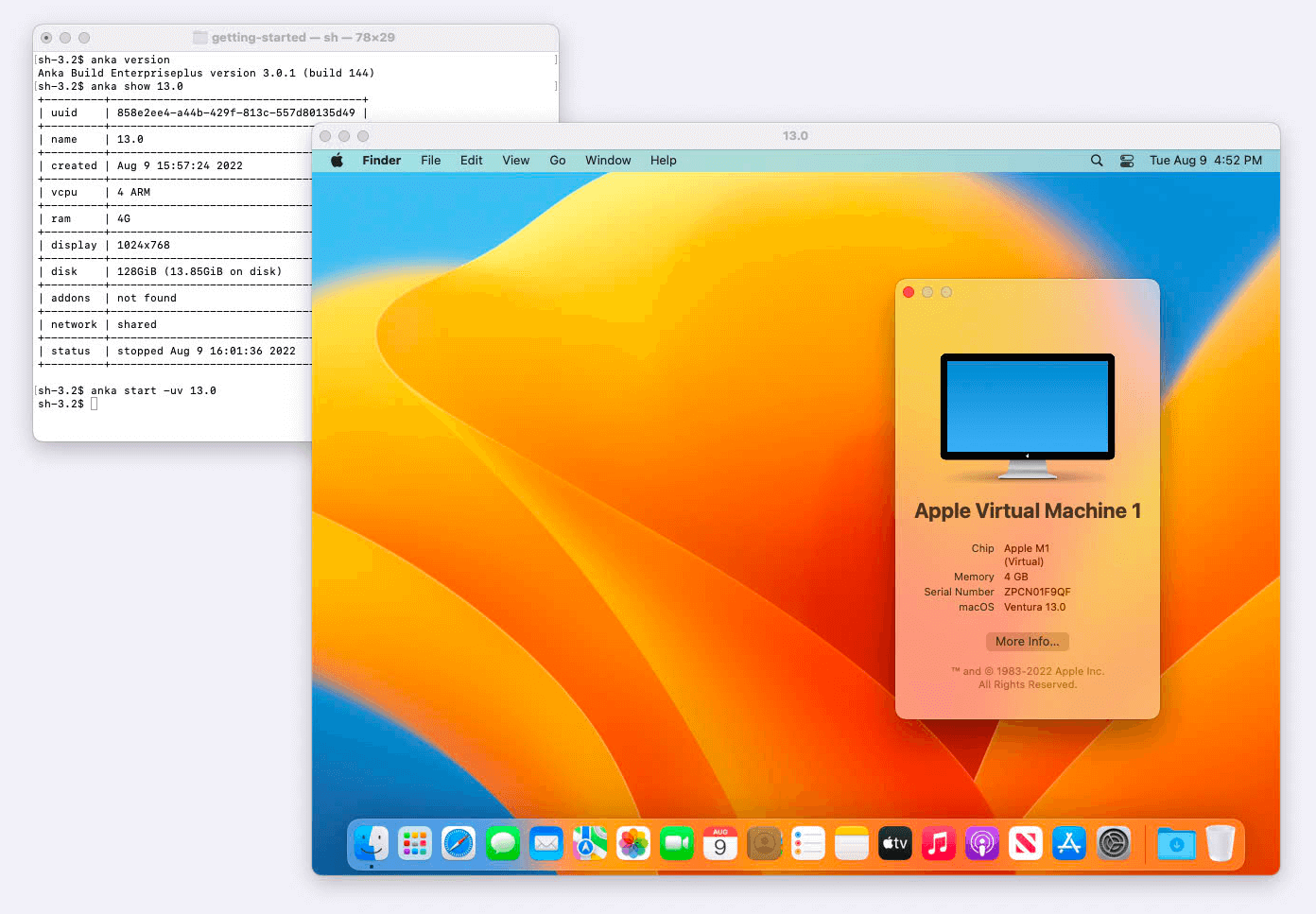Open the Window menu

[608, 161]
